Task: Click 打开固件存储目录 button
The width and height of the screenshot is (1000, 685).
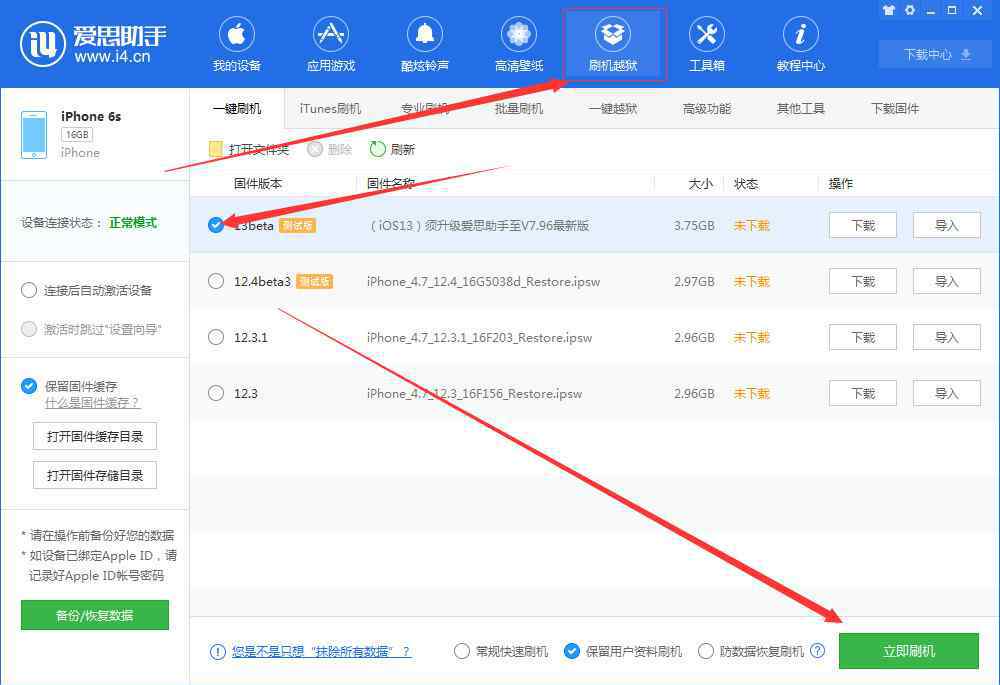Action: (95, 475)
